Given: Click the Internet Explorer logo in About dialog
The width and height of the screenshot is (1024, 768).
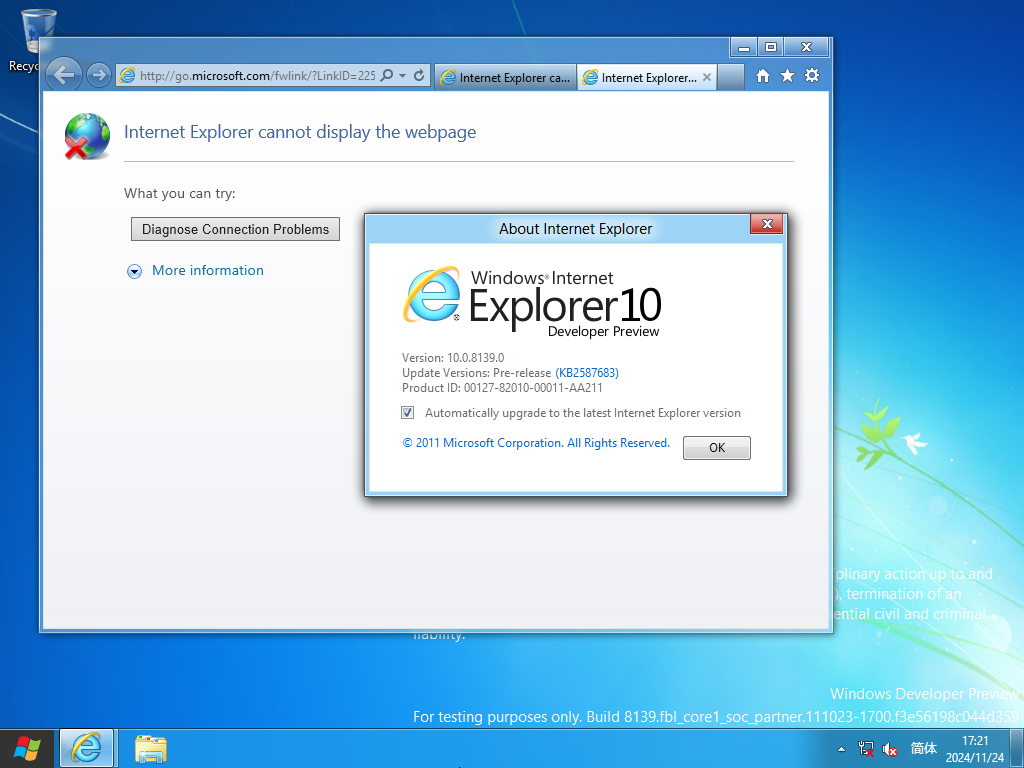Looking at the screenshot, I should 432,295.
